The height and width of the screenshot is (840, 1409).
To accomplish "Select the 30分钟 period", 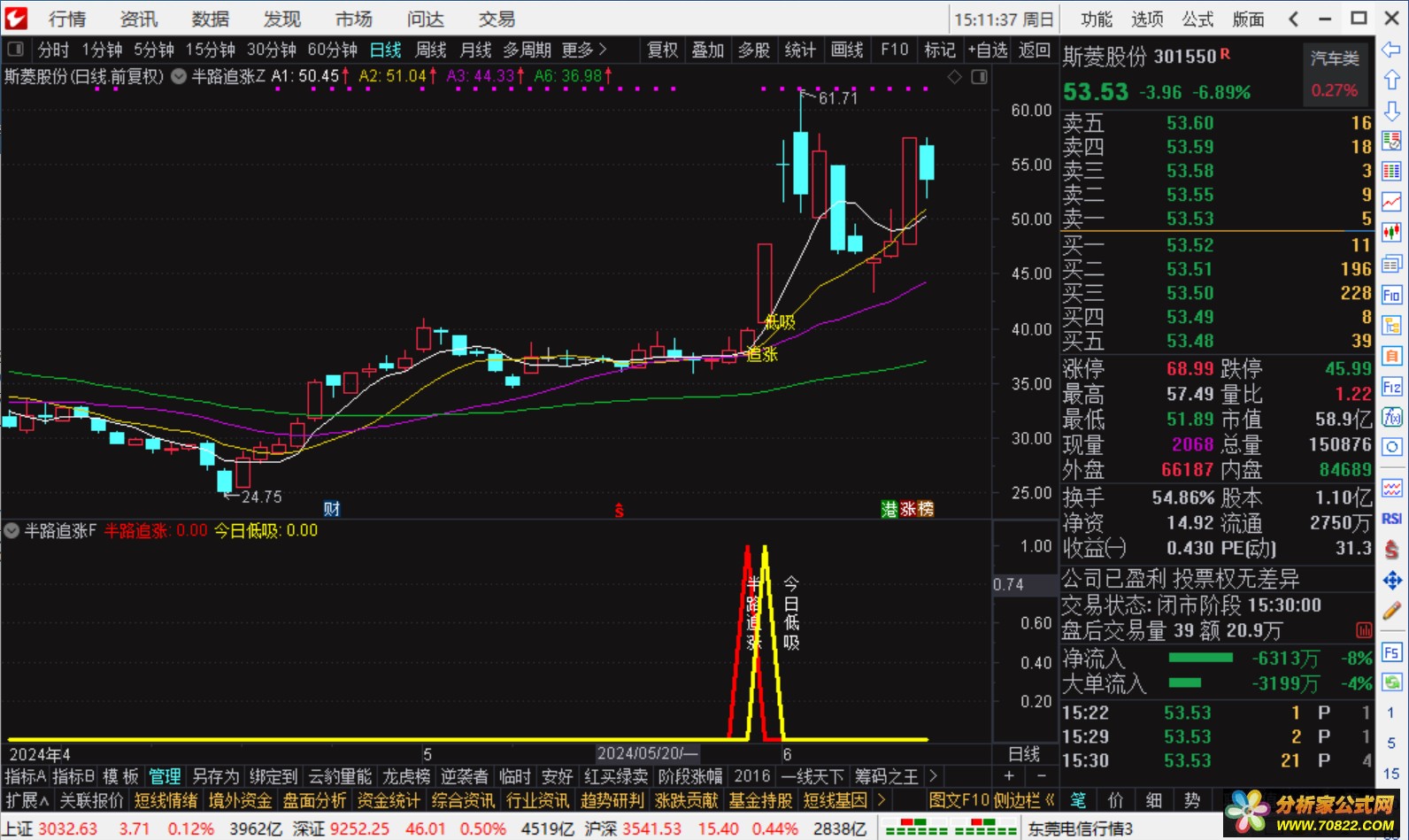I will (x=272, y=50).
